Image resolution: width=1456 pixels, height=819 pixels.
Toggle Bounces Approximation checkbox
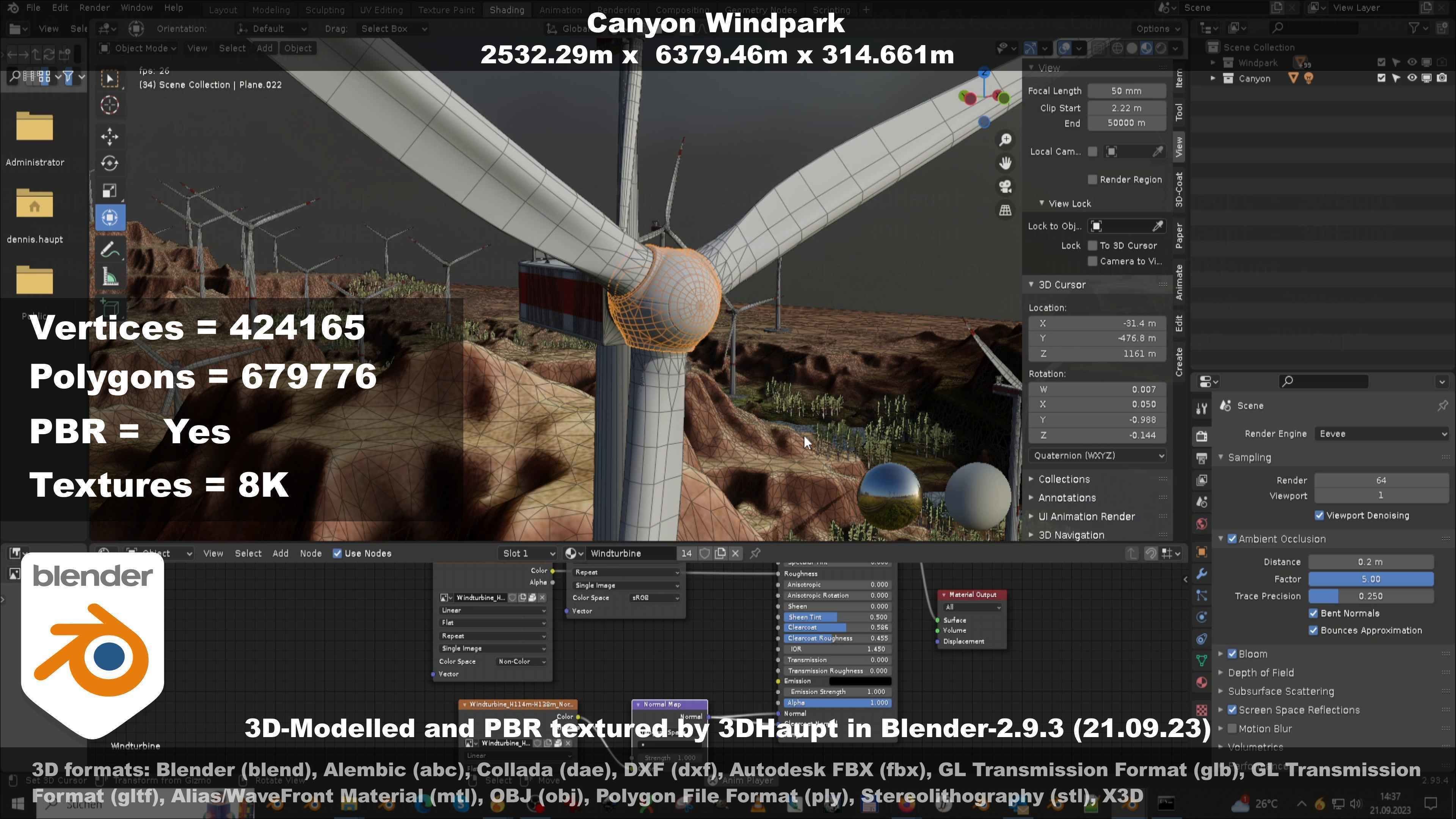1313,630
